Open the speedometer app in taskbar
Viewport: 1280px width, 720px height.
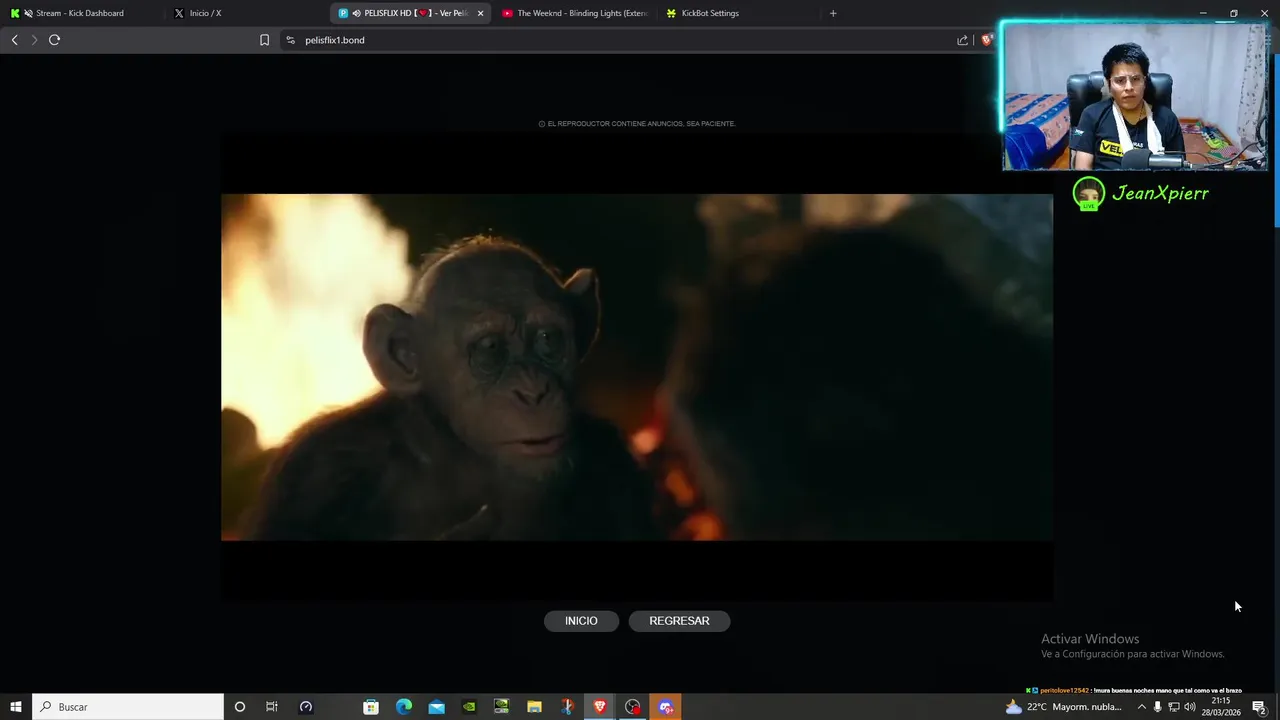[x=306, y=706]
